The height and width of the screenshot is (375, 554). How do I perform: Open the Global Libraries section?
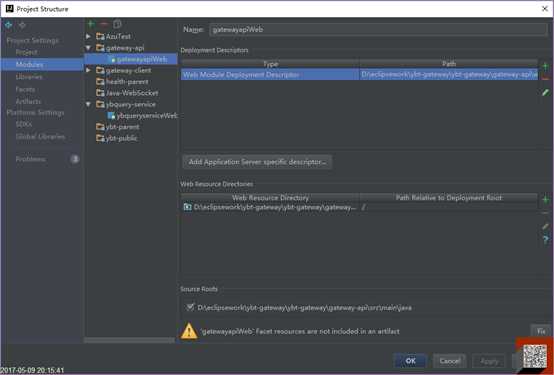(40, 136)
